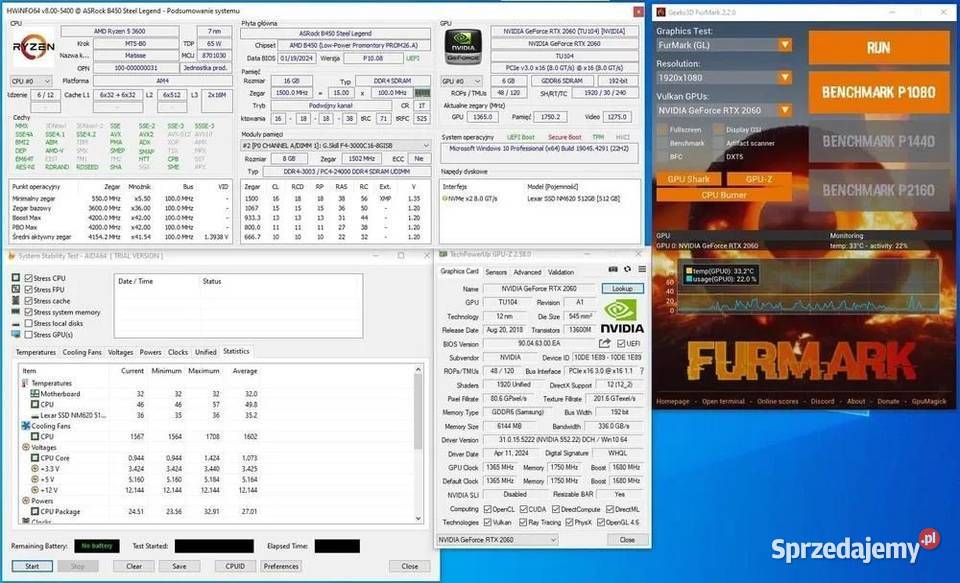
Task: Enable the Stress local disks checkbox
Action: coord(28,323)
